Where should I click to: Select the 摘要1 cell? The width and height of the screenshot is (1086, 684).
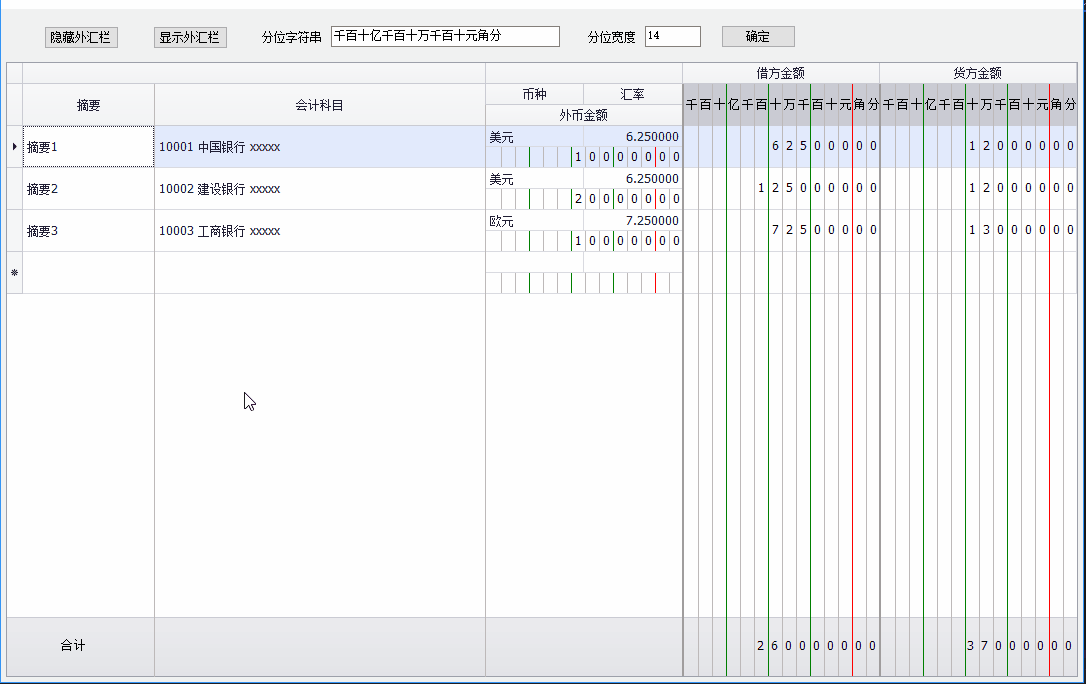pos(88,147)
